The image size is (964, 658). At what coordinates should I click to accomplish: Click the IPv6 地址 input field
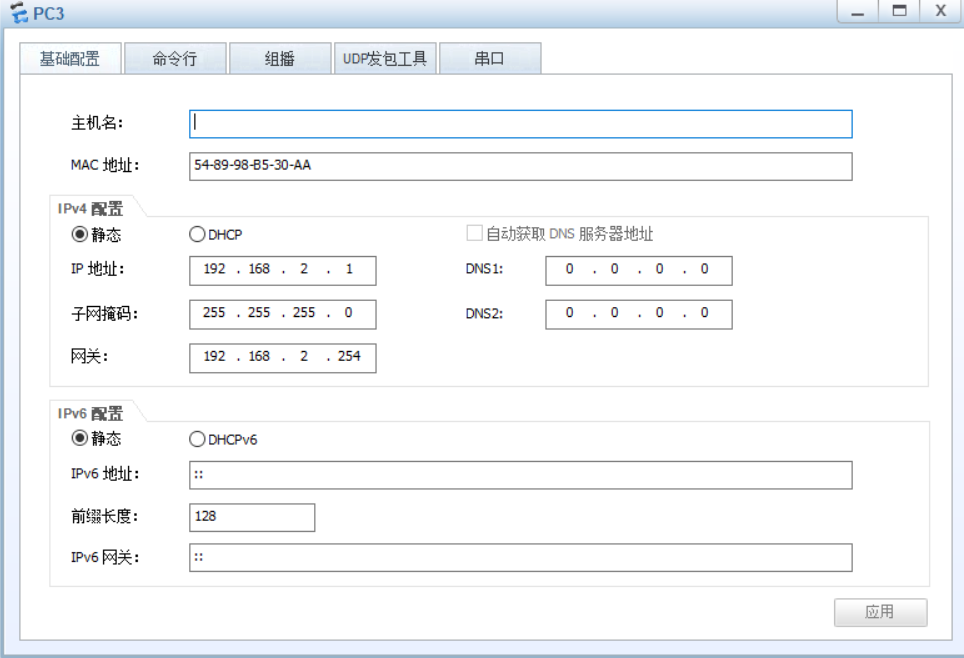tap(520, 475)
